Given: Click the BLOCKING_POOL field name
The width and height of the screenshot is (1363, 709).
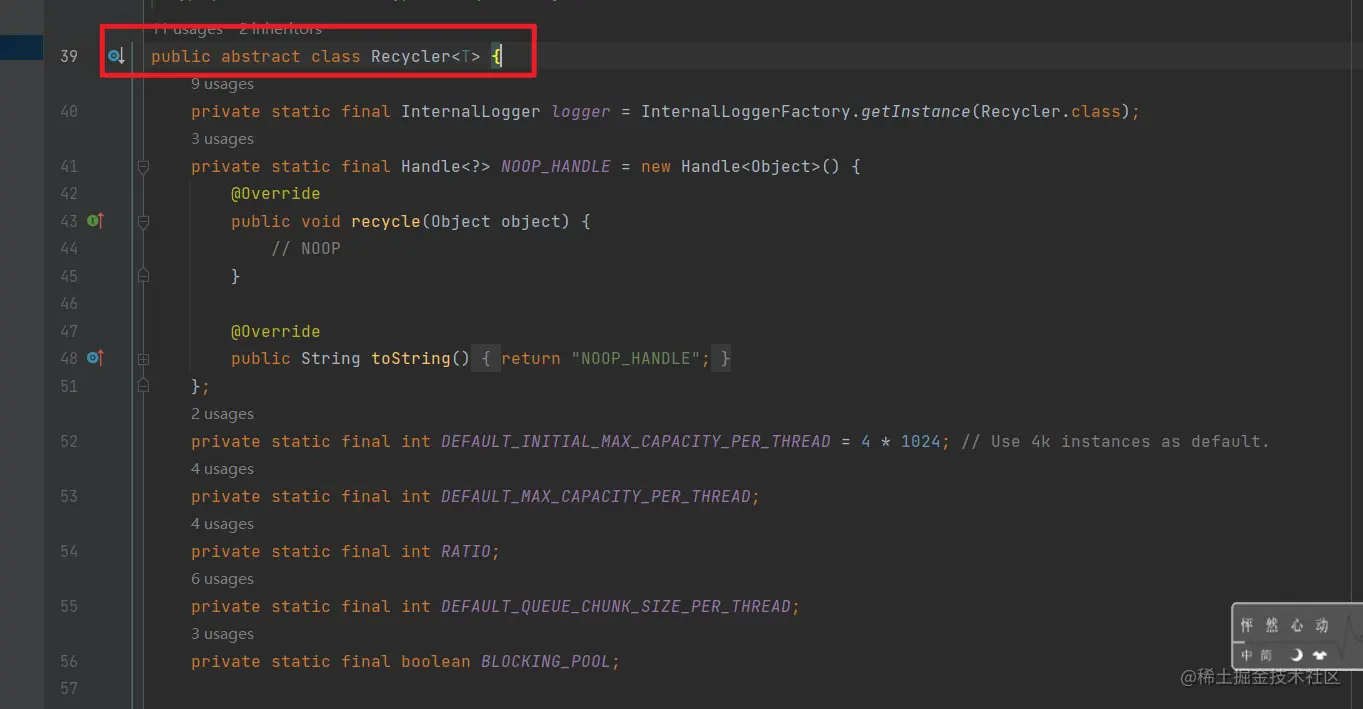Looking at the screenshot, I should (x=546, y=662).
